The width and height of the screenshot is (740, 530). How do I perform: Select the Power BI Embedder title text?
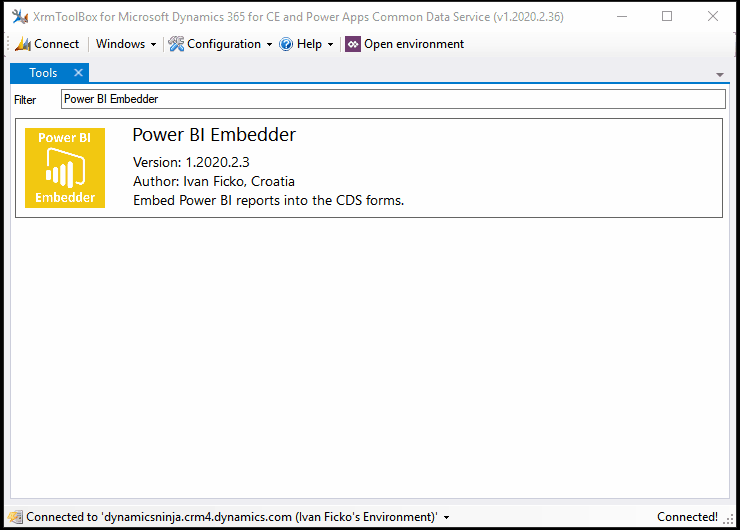[x=214, y=135]
